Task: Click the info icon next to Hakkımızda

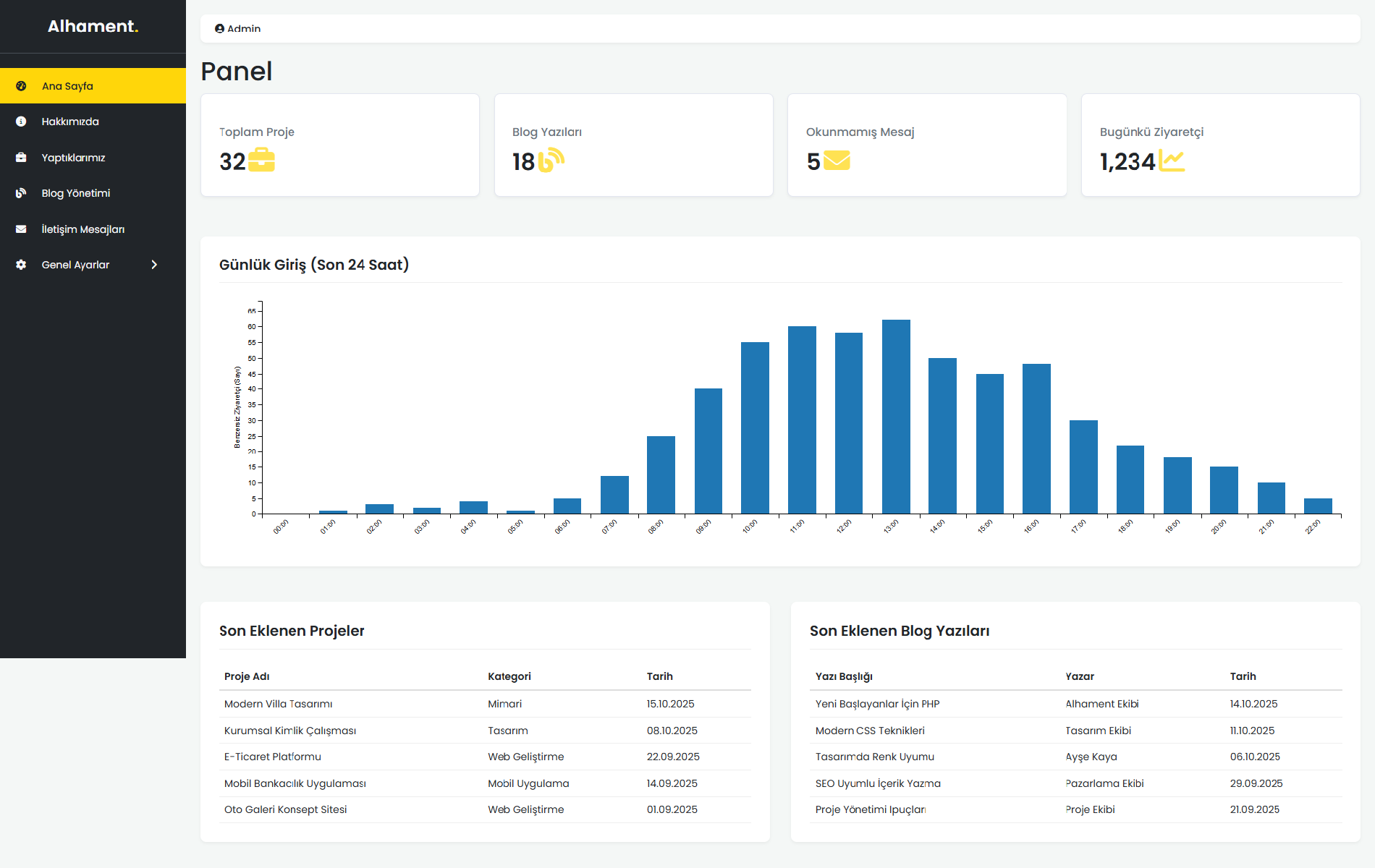Action: [x=21, y=122]
